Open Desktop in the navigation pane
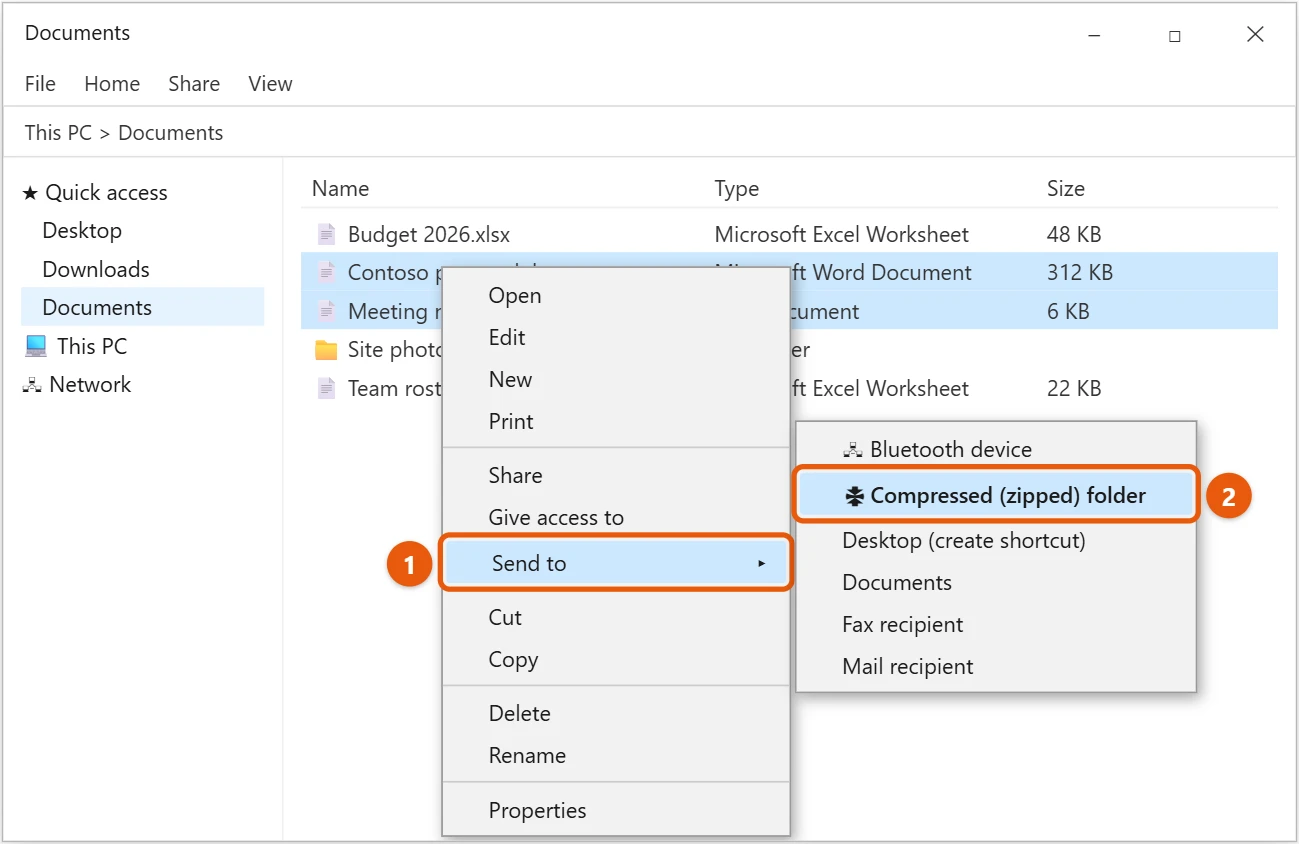Viewport: 1299px width, 844px height. pyautogui.click(x=82, y=231)
